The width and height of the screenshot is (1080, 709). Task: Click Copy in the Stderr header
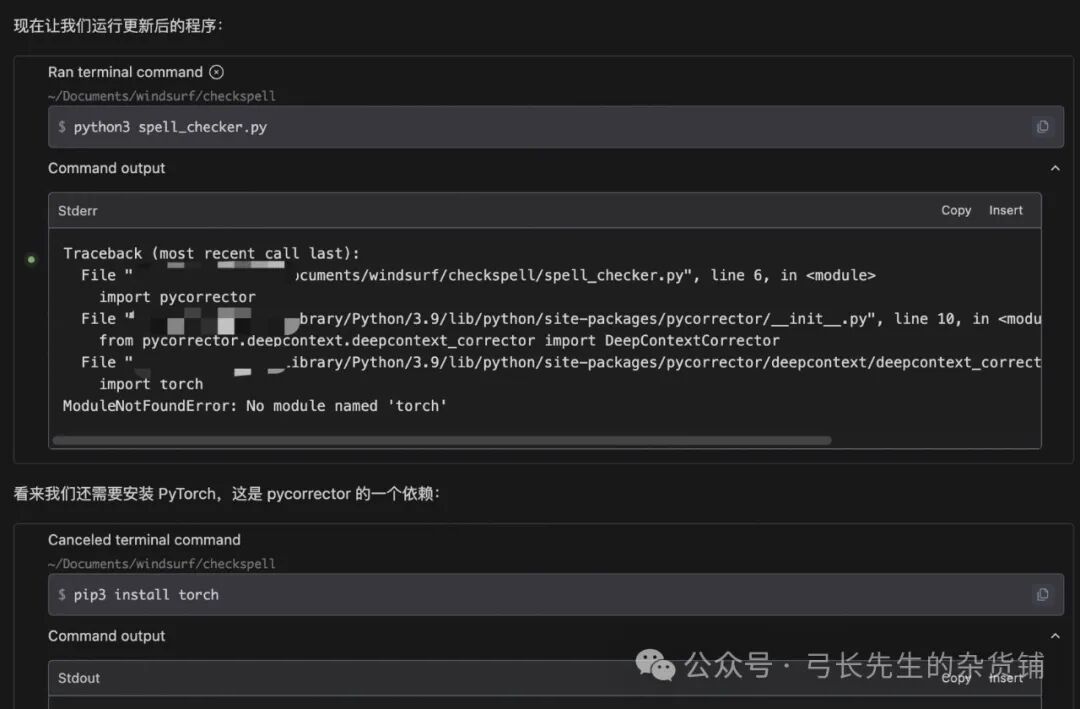(956, 210)
